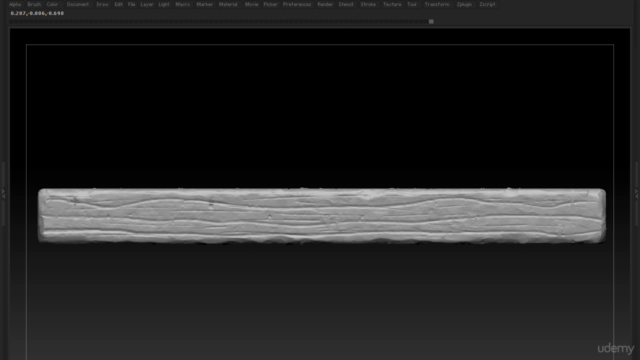Open the File menu

click(131, 4)
